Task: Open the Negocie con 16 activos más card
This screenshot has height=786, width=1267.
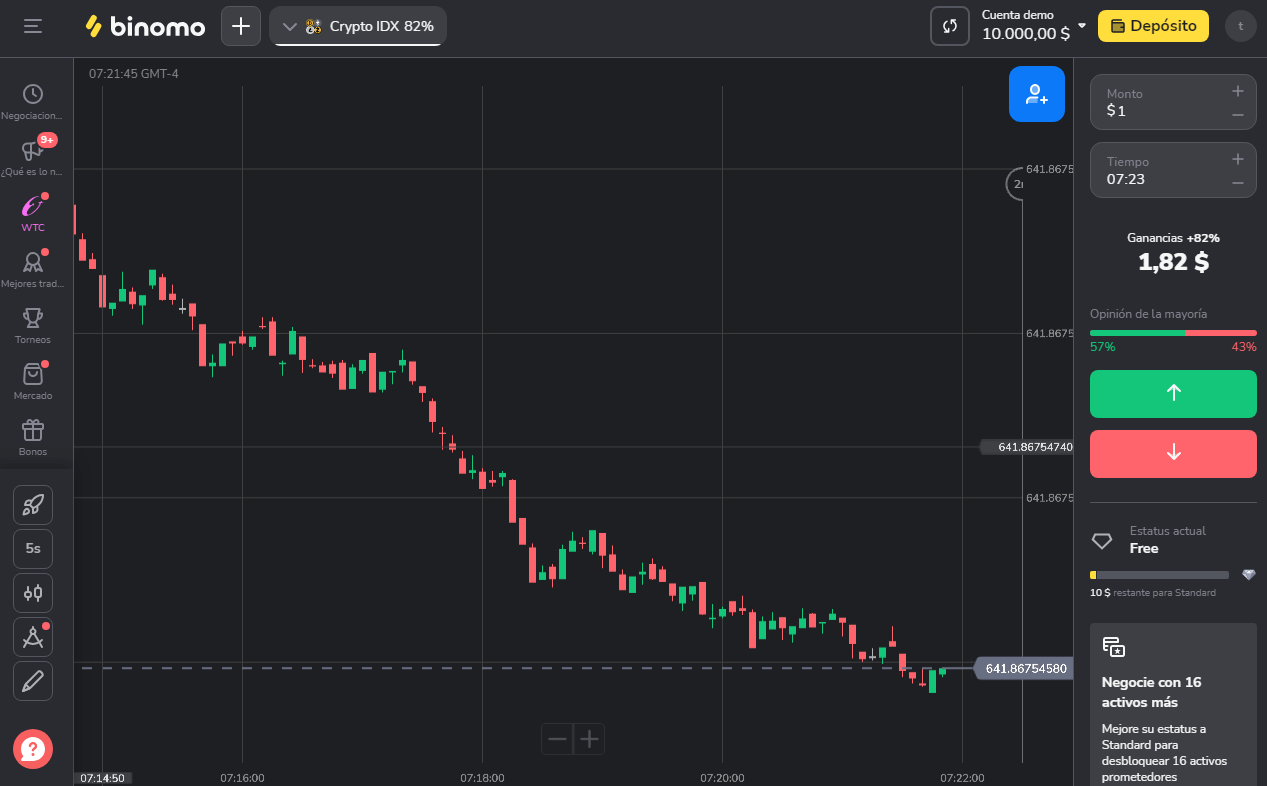Action: 1173,705
